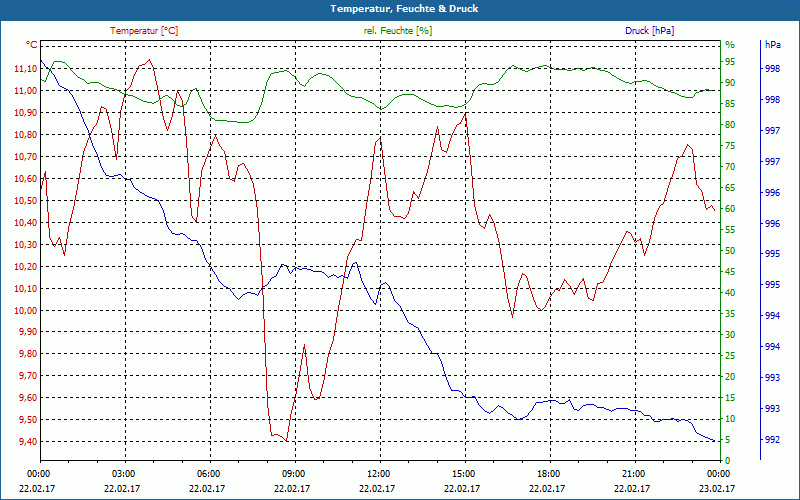This screenshot has width=800, height=500.
Task: Click the green humidity axis value "40"
Action: [730, 292]
